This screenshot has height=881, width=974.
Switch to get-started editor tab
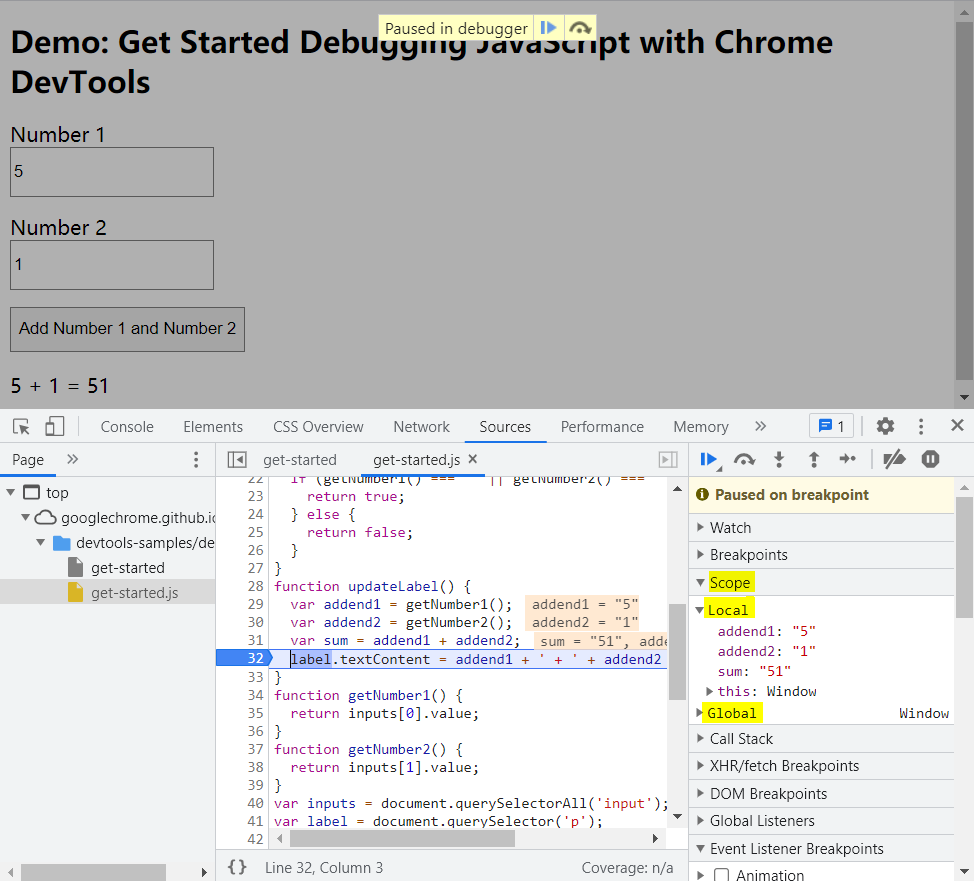coord(299,460)
